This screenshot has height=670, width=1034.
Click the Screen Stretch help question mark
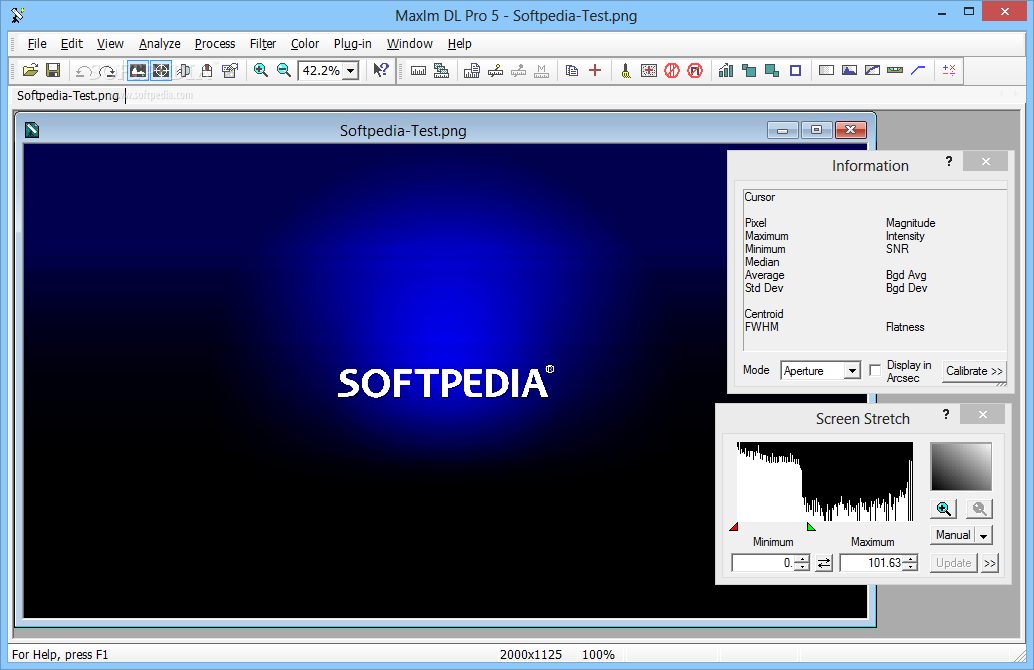click(946, 414)
